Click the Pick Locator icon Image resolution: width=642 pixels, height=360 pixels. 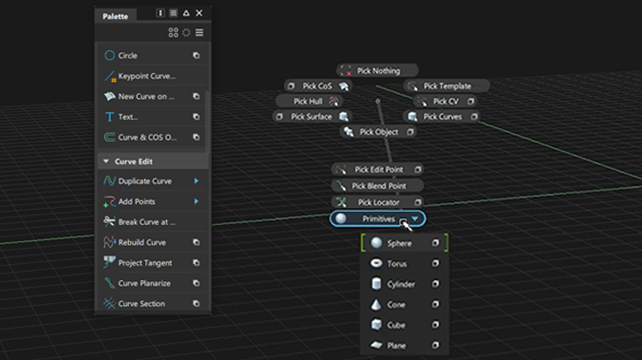tap(341, 202)
